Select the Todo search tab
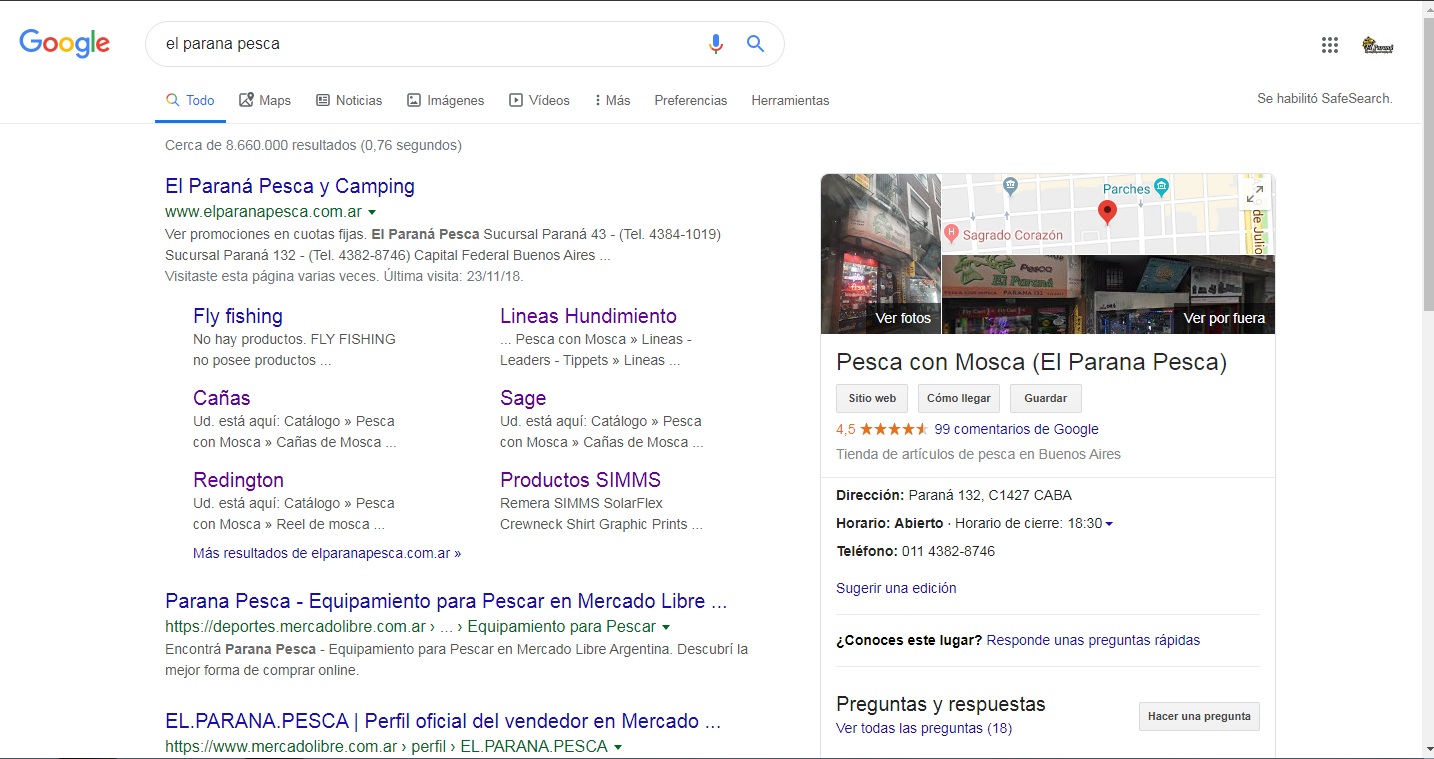The image size is (1434, 759). pyautogui.click(x=190, y=100)
